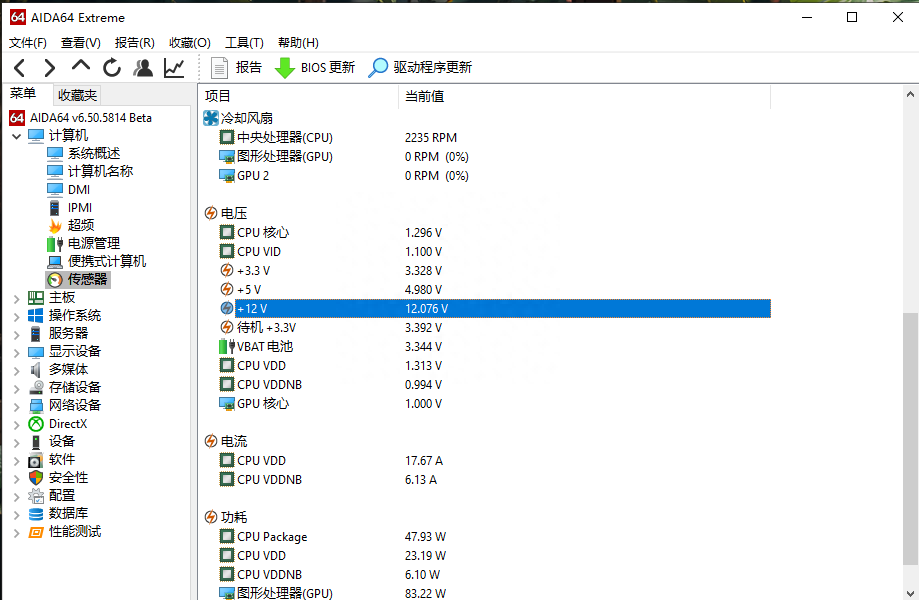Switch to the 收藏夹 tab

coord(77,95)
